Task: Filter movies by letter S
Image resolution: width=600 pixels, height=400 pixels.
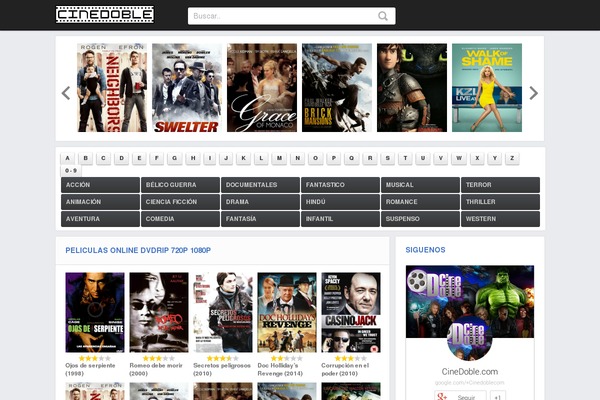Action: click(x=388, y=158)
